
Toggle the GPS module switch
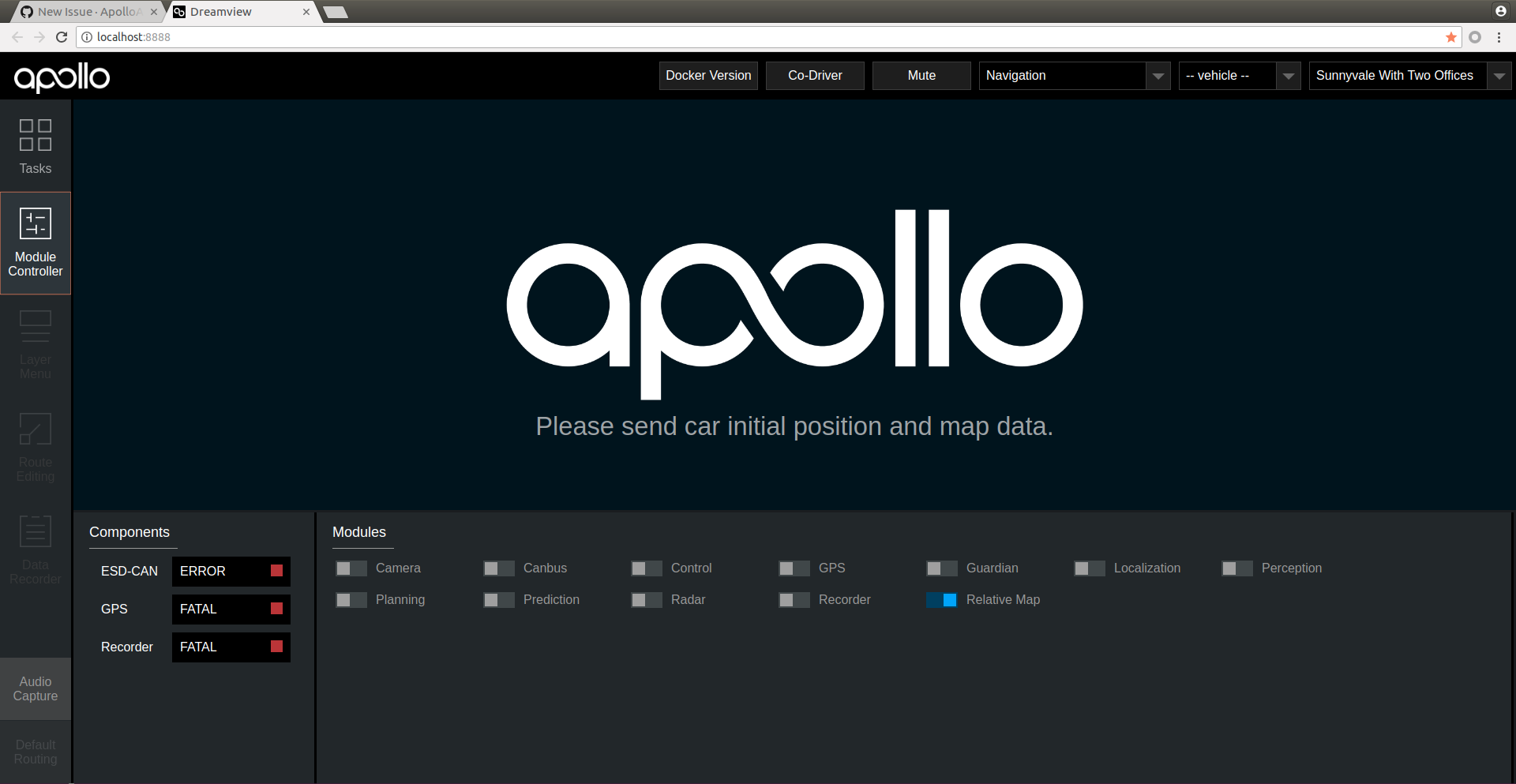pyautogui.click(x=794, y=568)
